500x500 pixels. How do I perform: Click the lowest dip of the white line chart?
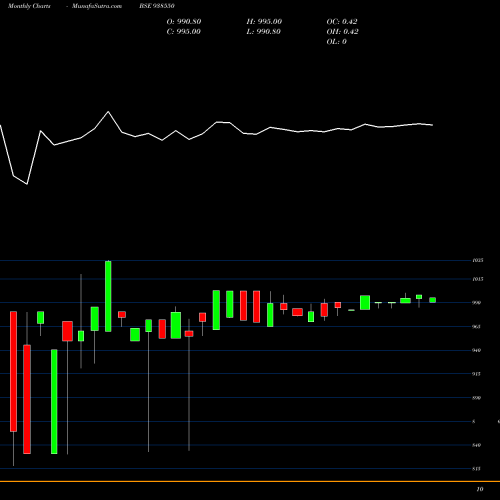27,184
